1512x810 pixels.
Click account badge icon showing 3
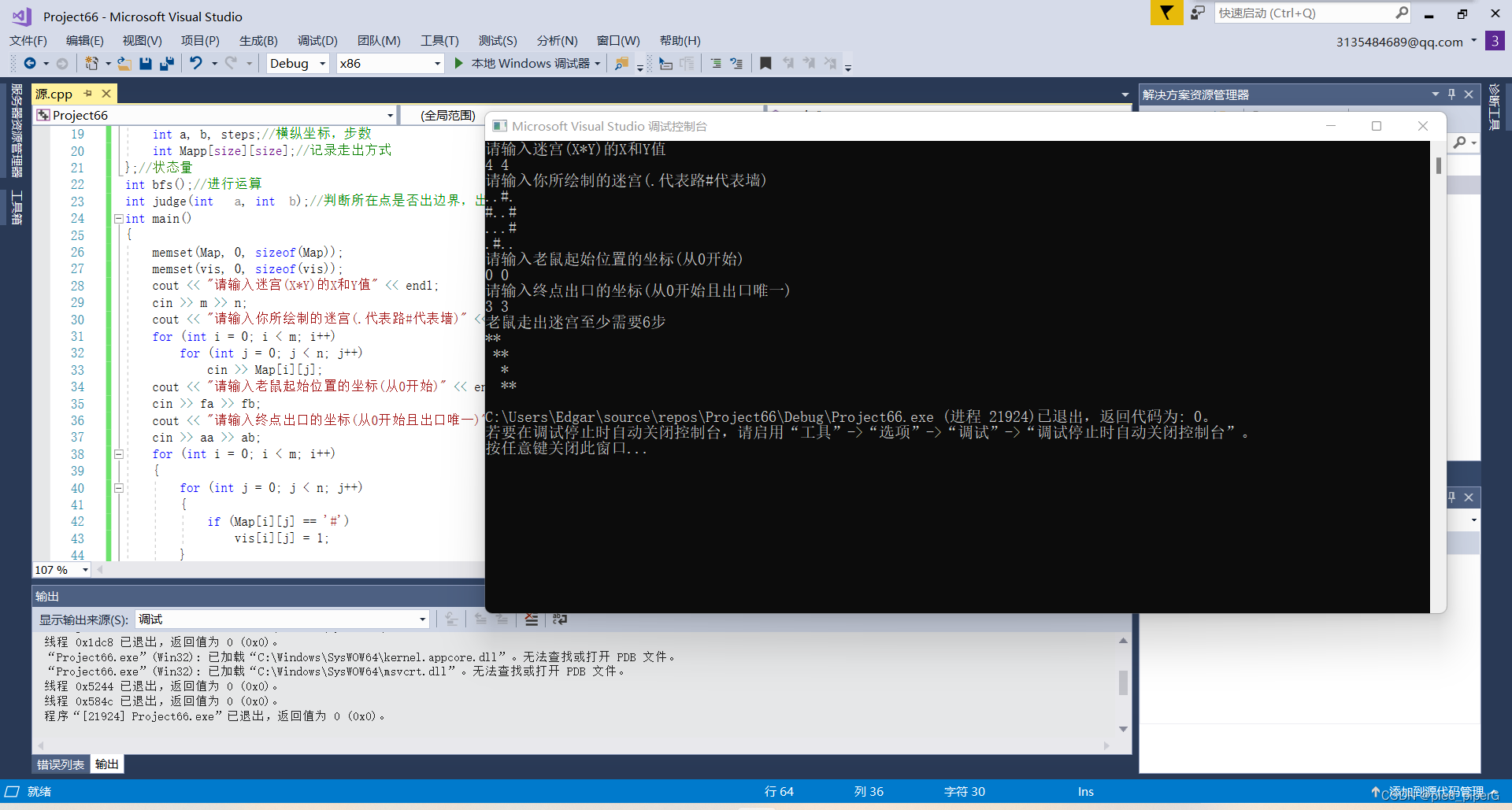[x=1495, y=41]
